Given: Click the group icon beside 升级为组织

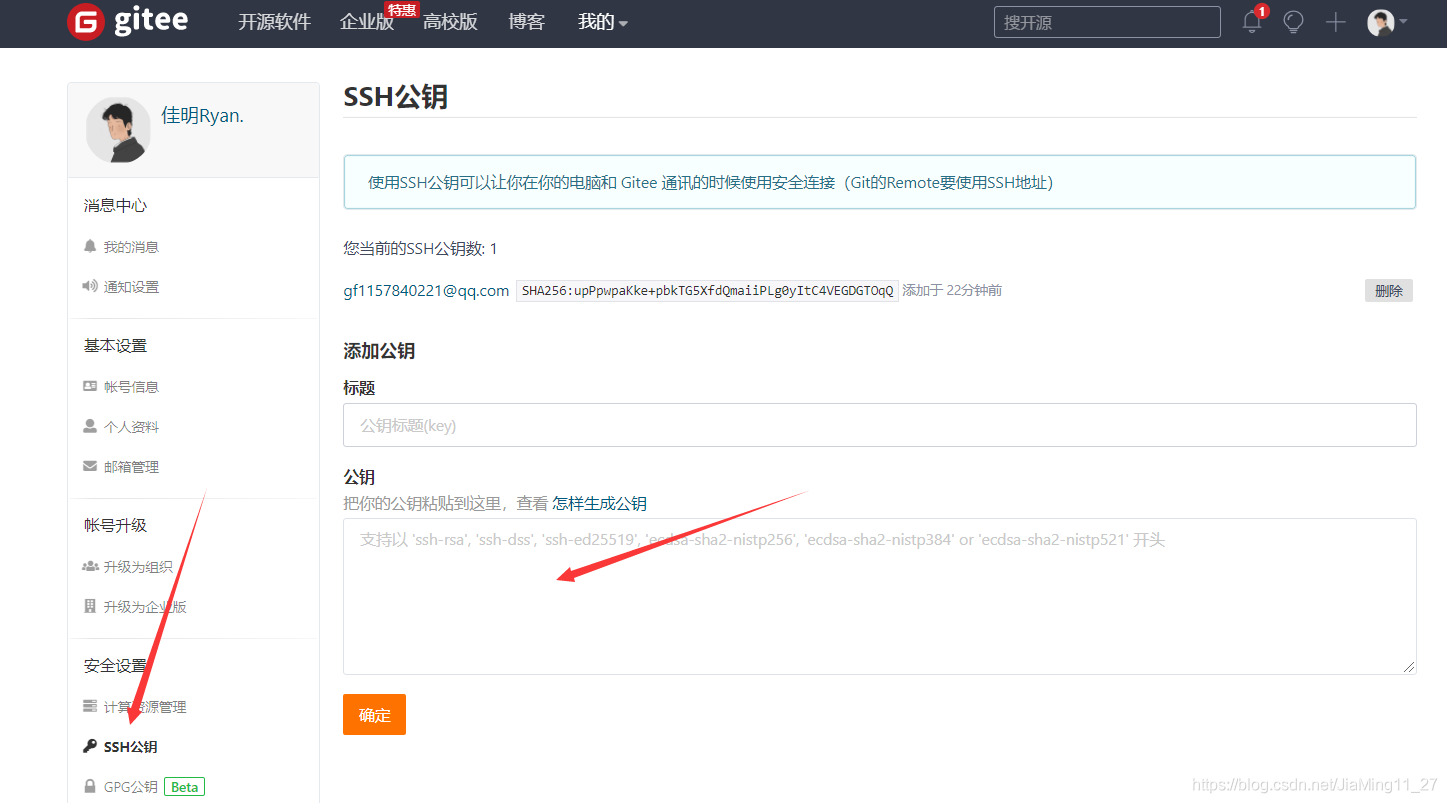Looking at the screenshot, I should (x=90, y=566).
